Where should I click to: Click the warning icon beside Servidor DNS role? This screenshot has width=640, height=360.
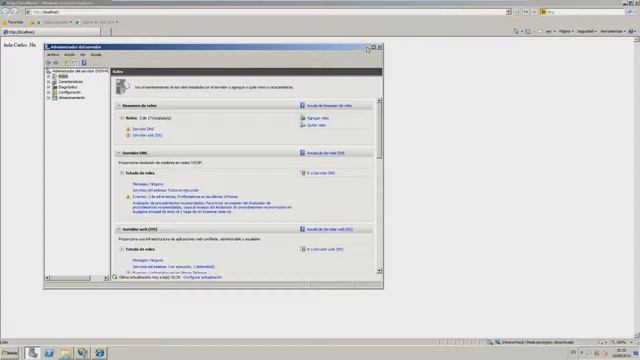128,129
